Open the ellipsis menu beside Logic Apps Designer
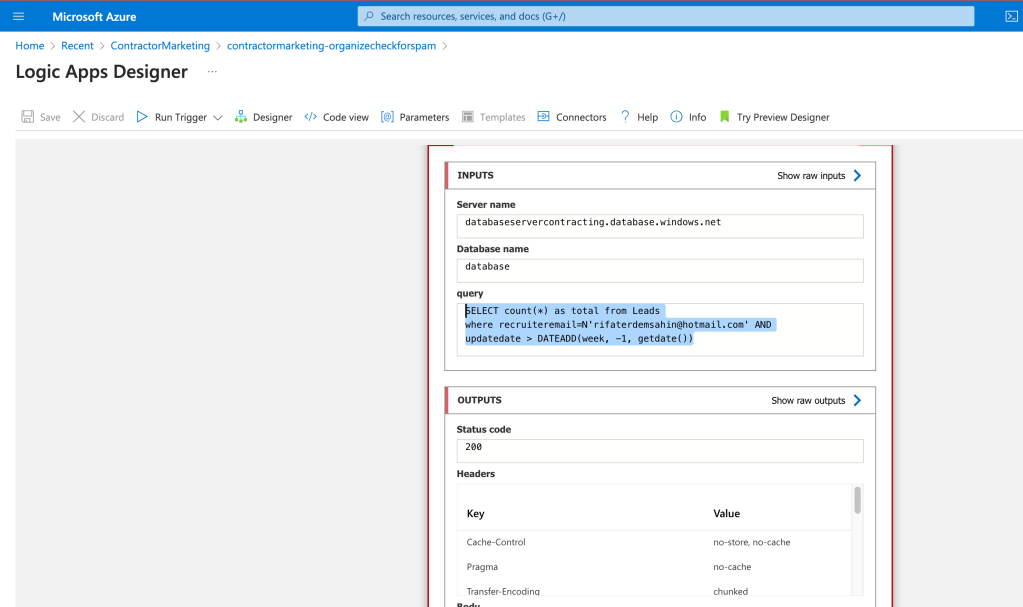 [212, 71]
